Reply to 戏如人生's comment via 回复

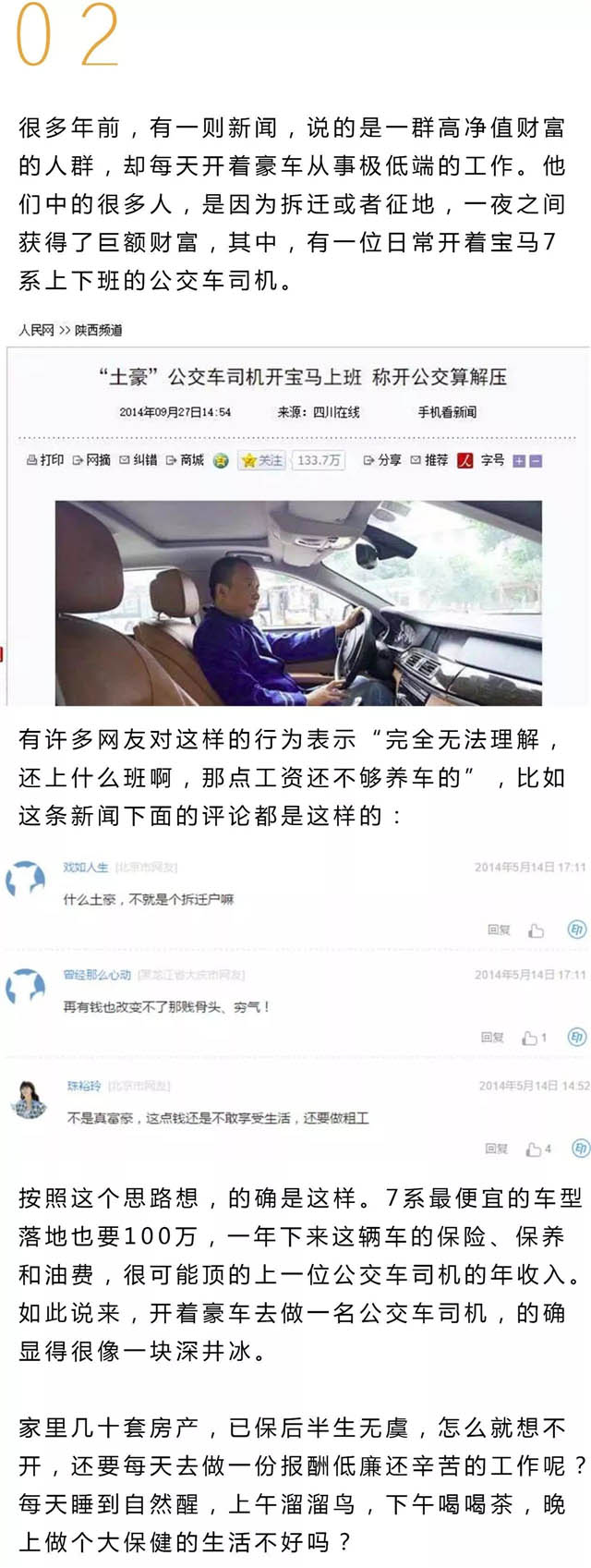point(499,930)
